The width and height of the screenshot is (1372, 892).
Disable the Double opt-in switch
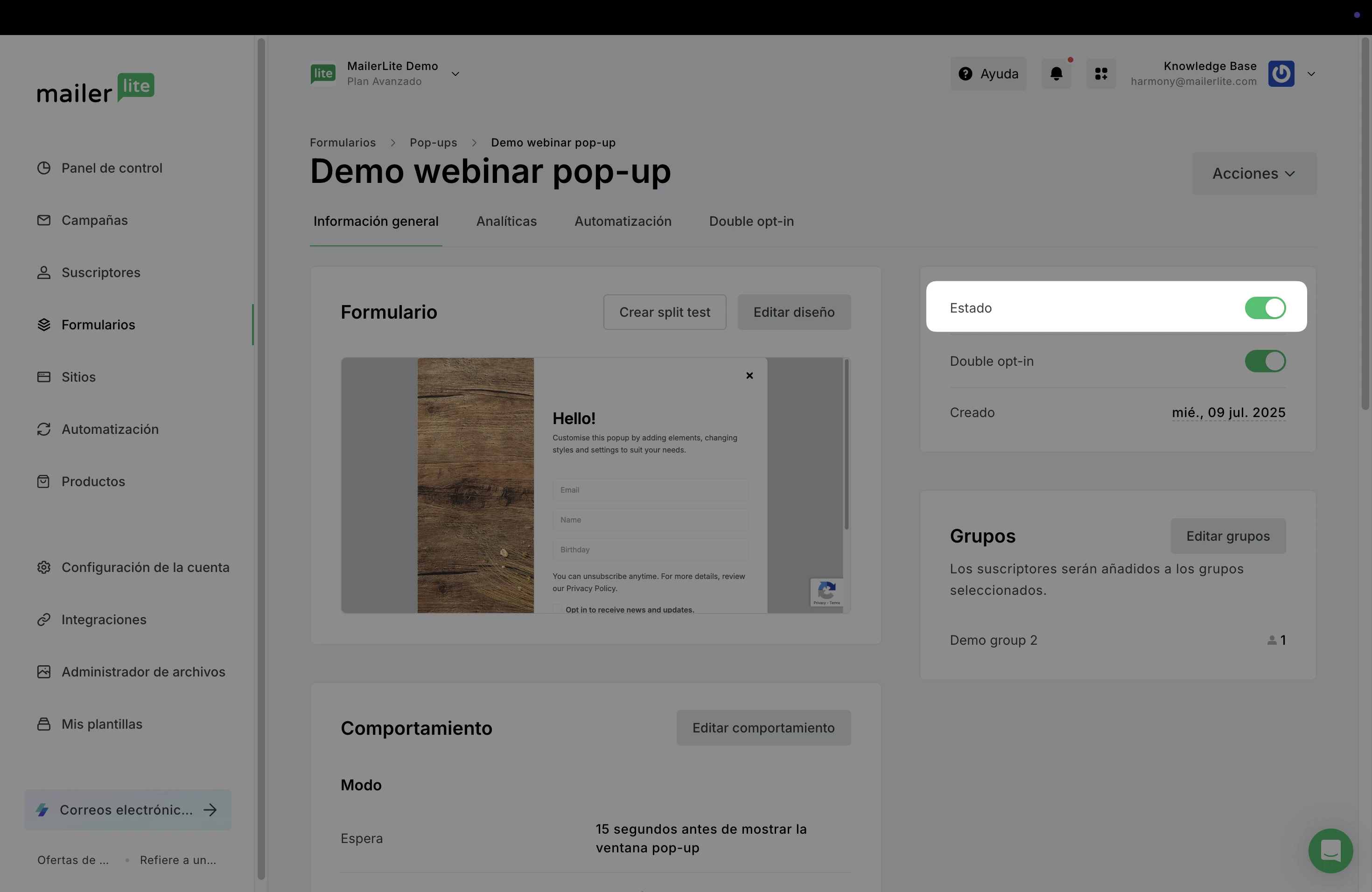(1265, 361)
